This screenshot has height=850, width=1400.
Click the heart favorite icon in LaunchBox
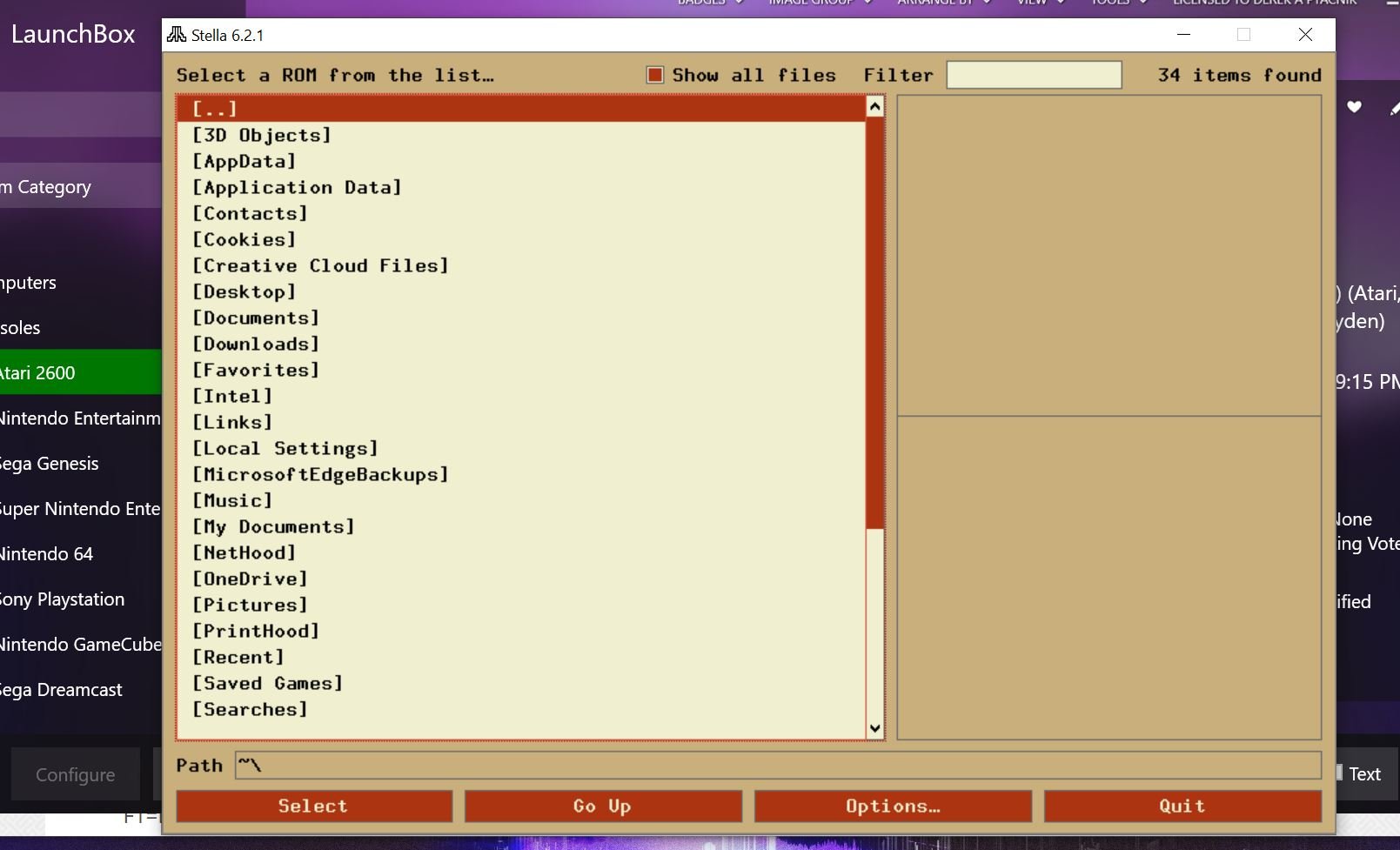[x=1354, y=107]
